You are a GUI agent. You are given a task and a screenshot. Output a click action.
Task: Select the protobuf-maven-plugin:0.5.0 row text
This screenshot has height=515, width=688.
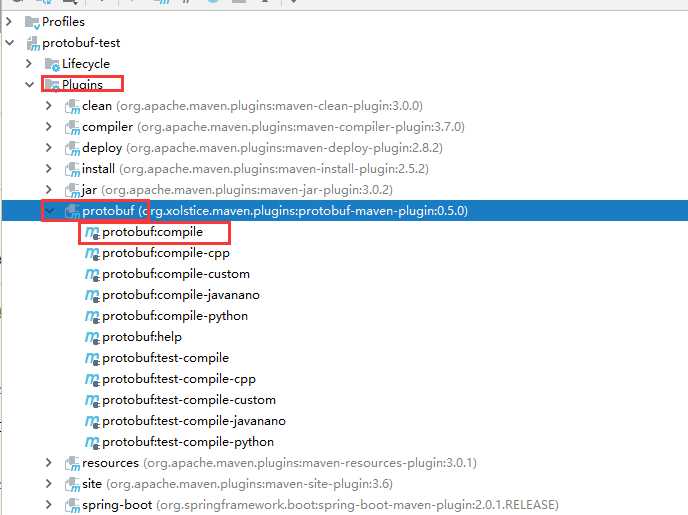(x=275, y=211)
